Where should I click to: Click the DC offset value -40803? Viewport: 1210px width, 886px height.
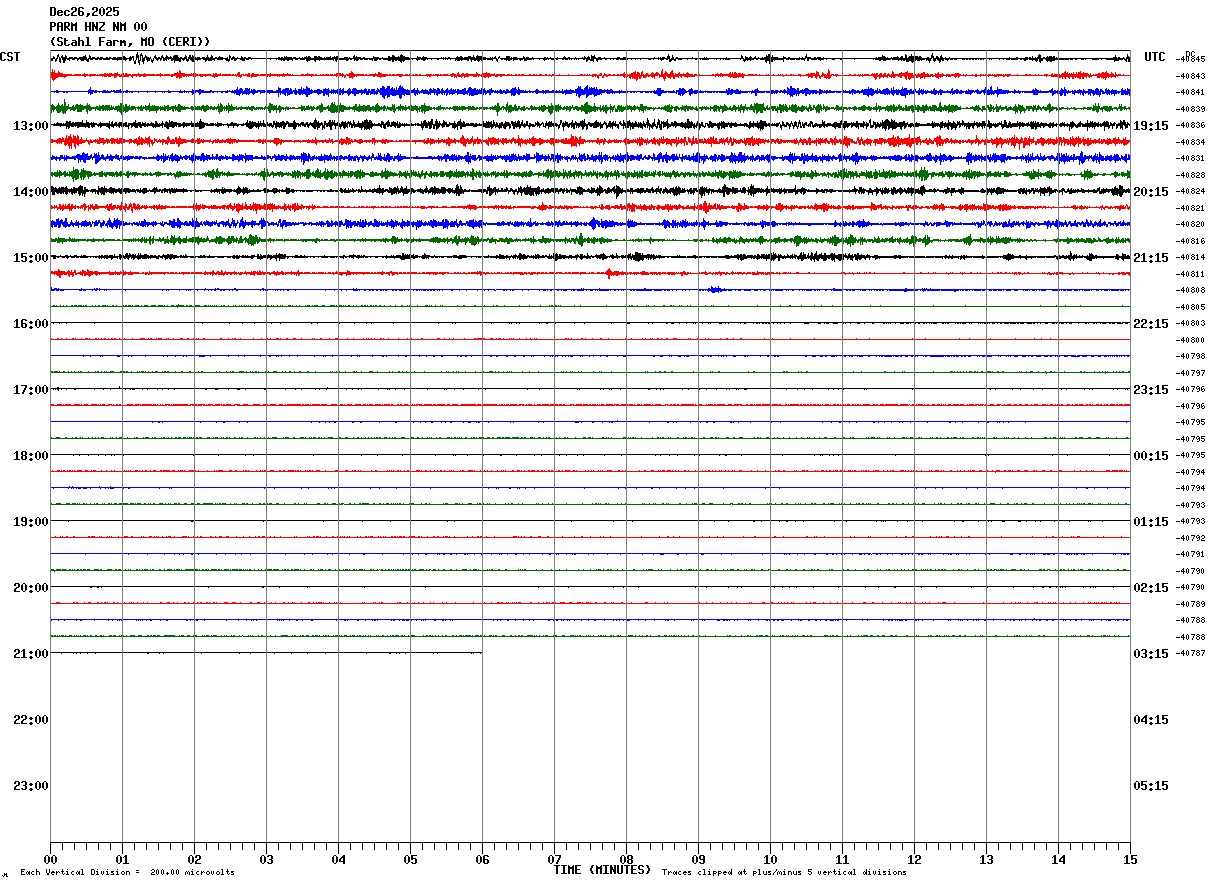[1190, 323]
